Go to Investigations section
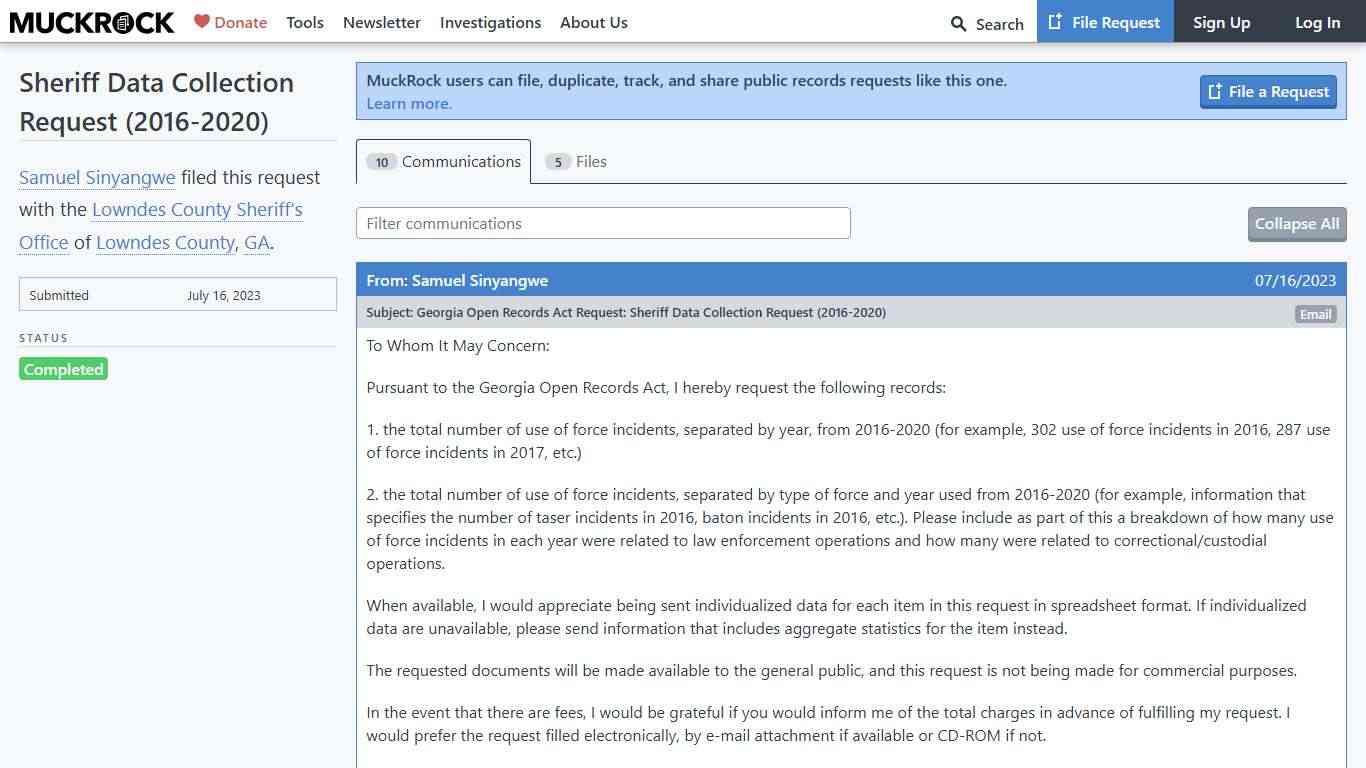The image size is (1366, 768). click(490, 22)
